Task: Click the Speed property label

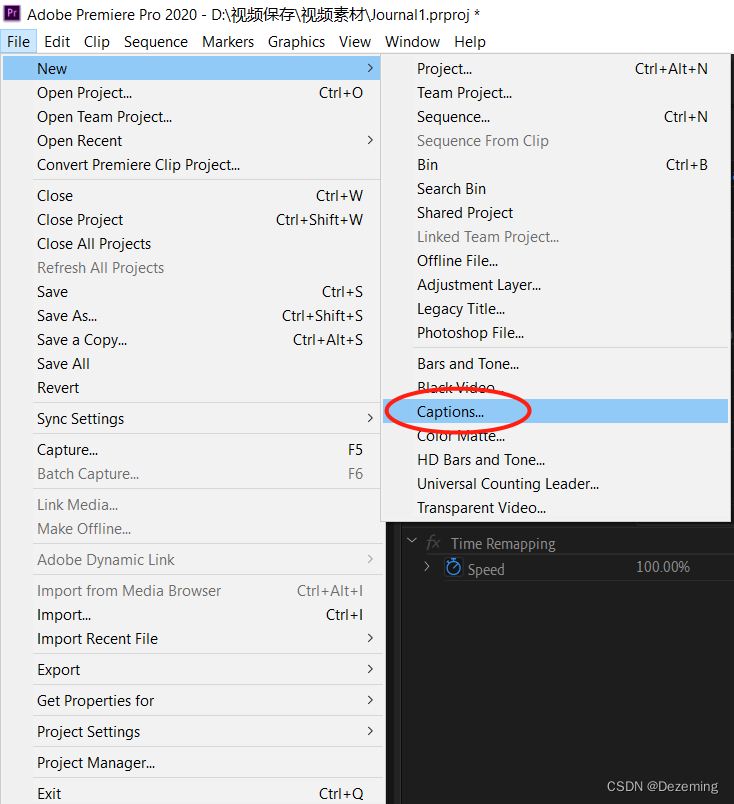Action: (x=486, y=570)
